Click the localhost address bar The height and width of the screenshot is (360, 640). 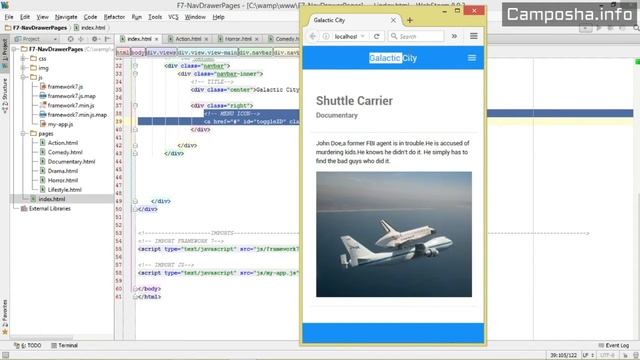click(x=346, y=36)
